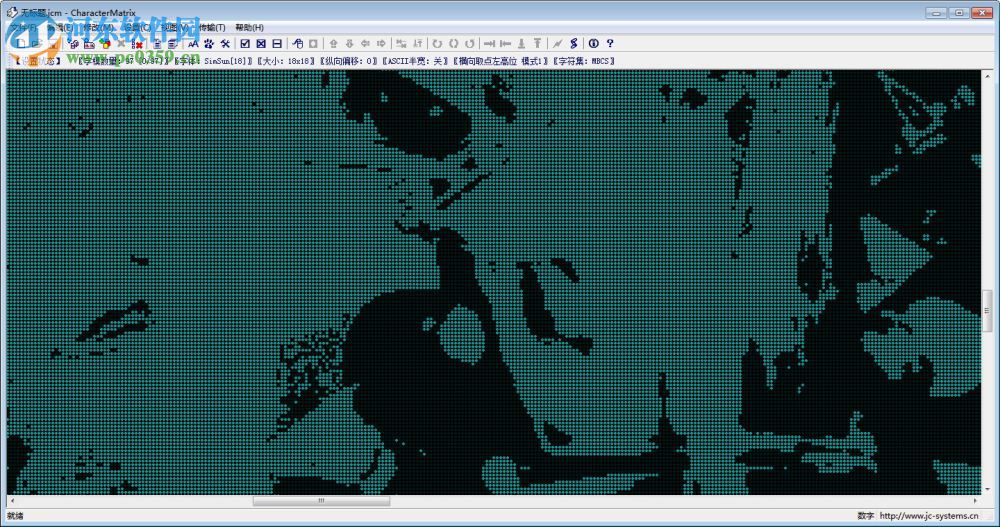The width and height of the screenshot is (1000, 527).
Task: Click the lightning connect toolbar icon
Action: 557,43
